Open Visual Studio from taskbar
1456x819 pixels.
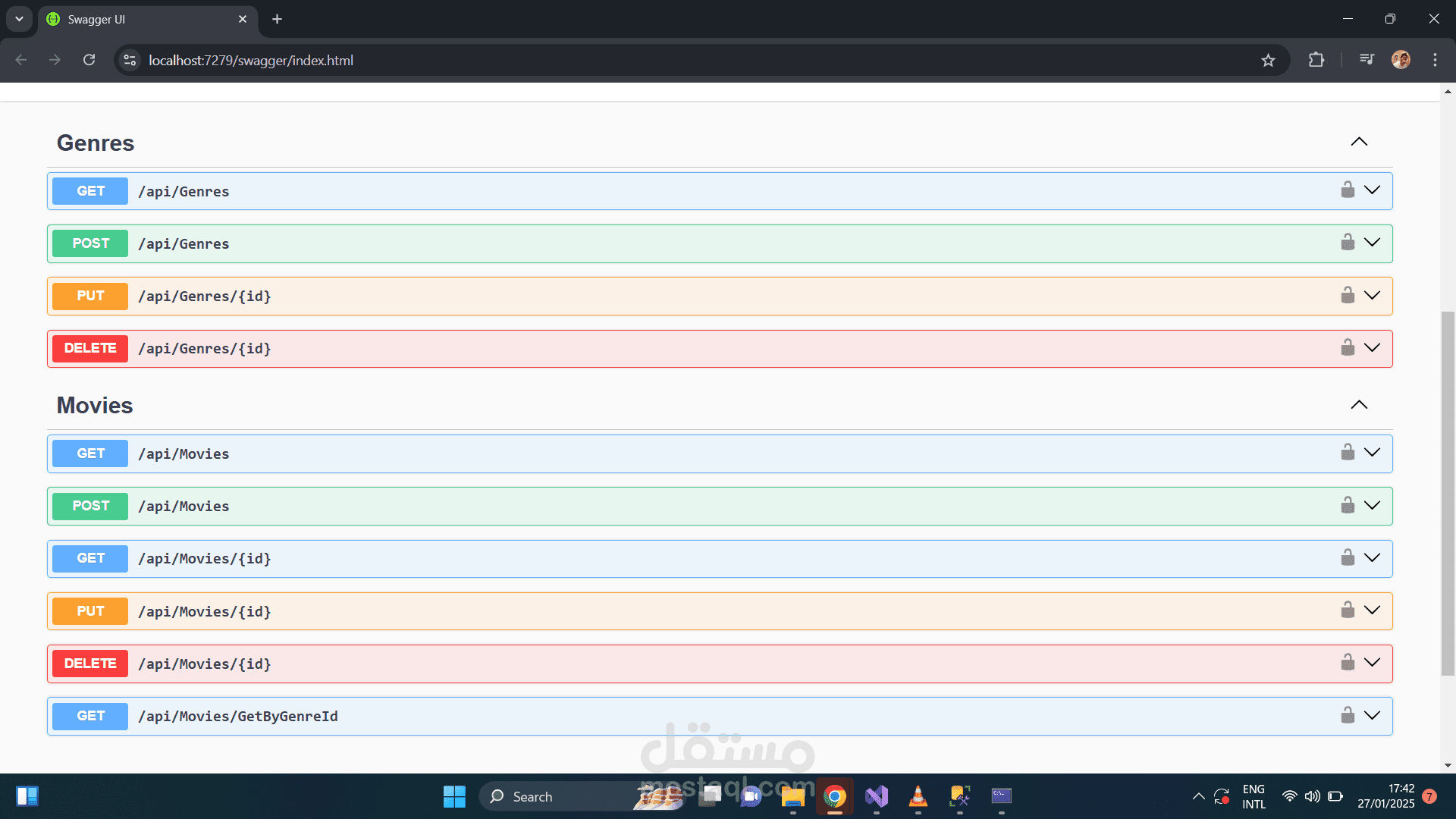coord(877,796)
